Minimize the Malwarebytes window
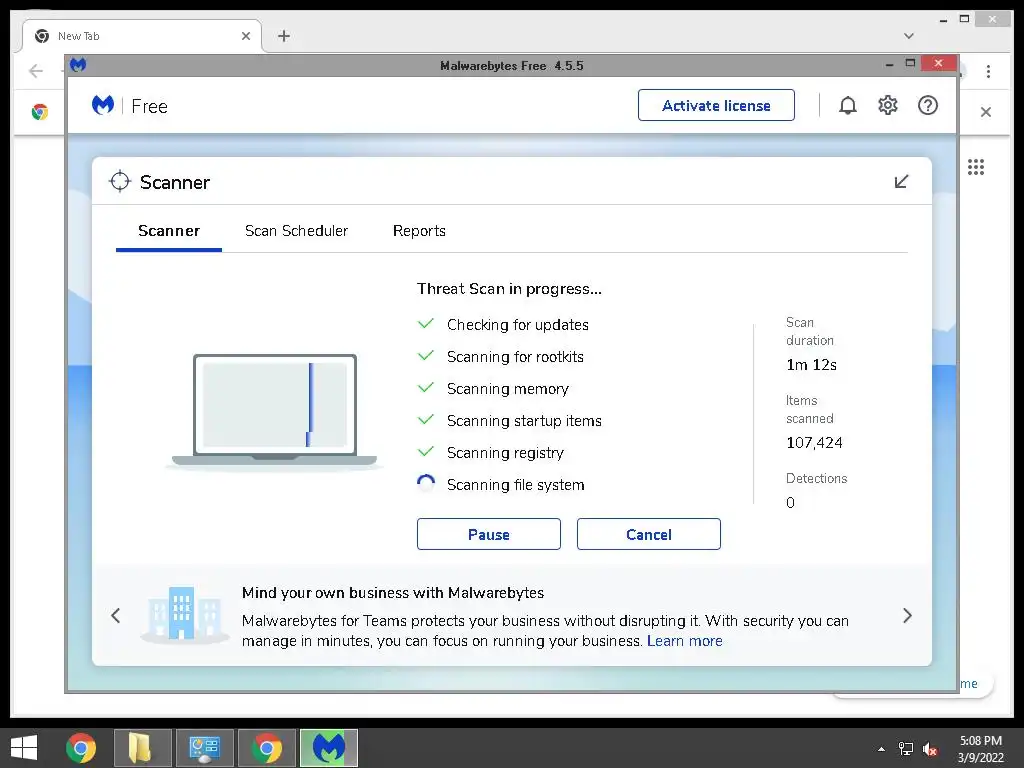The height and width of the screenshot is (768, 1024). [x=889, y=64]
